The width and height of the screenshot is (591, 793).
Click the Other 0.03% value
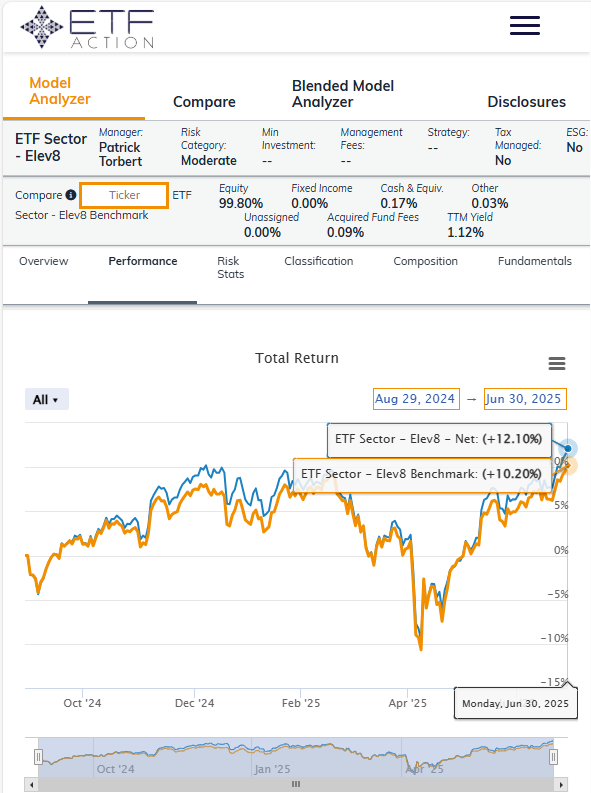tap(490, 203)
